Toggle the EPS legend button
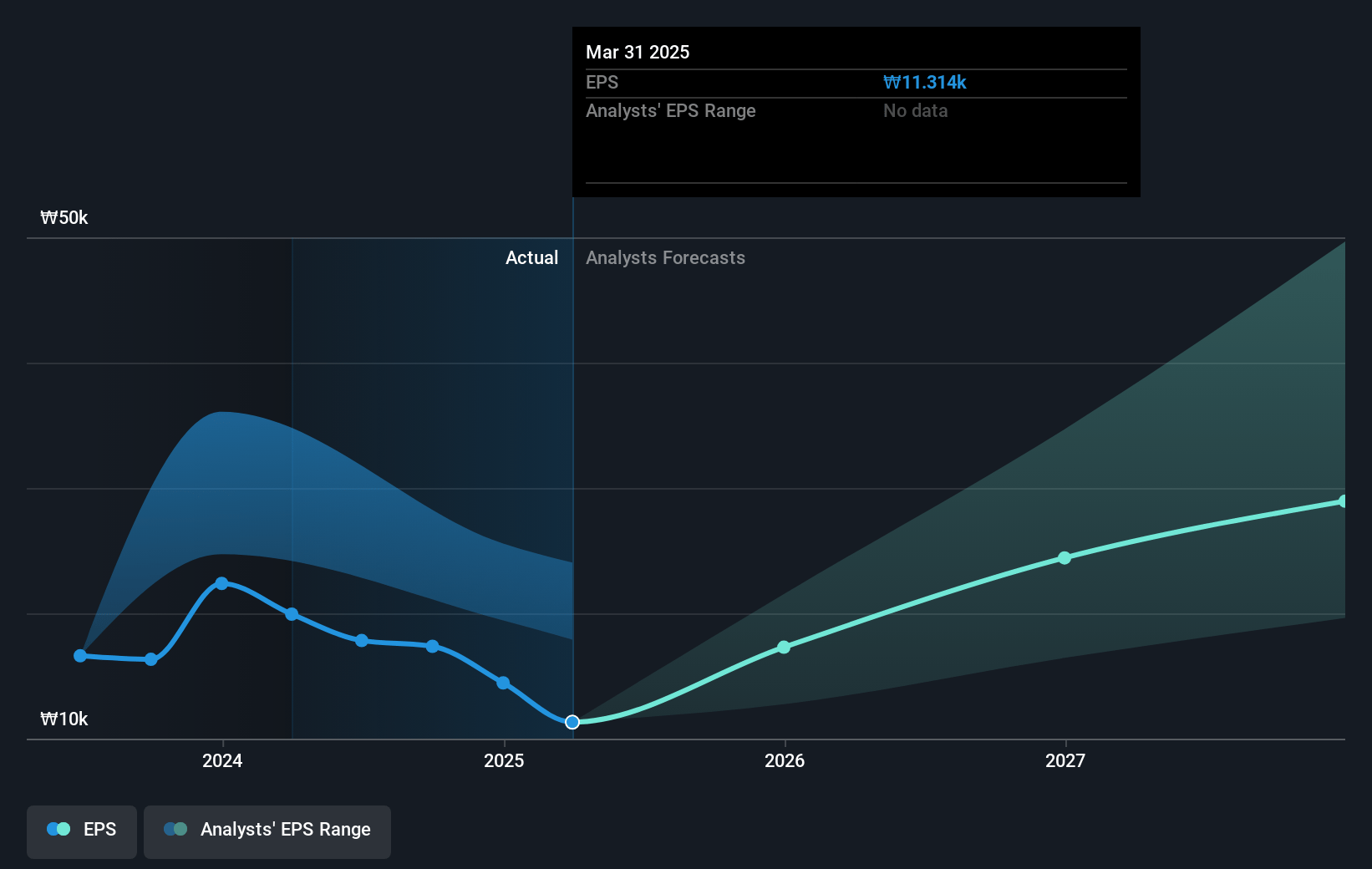The width and height of the screenshot is (1372, 869). (x=82, y=831)
